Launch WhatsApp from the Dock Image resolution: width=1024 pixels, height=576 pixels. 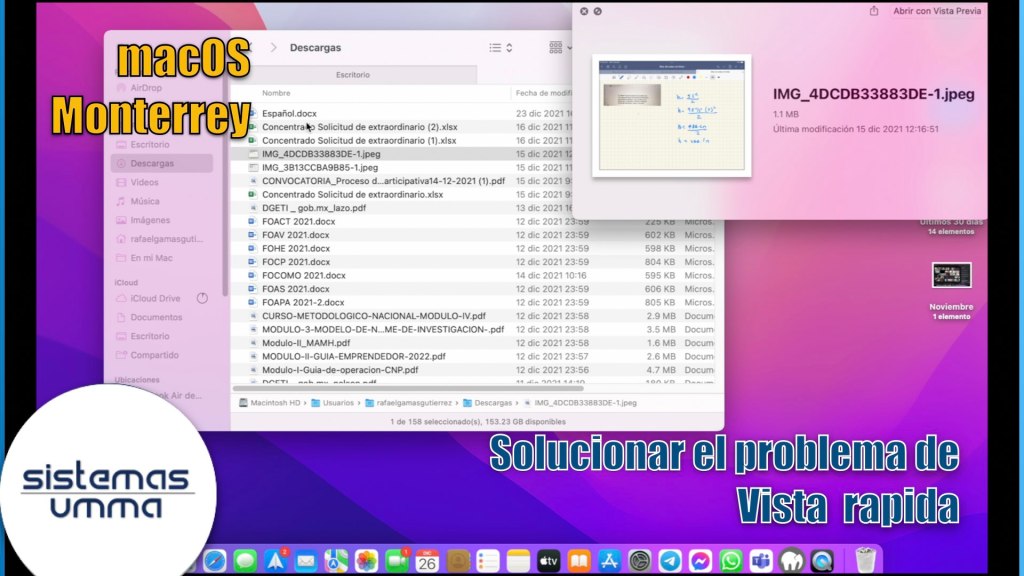pyautogui.click(x=731, y=560)
